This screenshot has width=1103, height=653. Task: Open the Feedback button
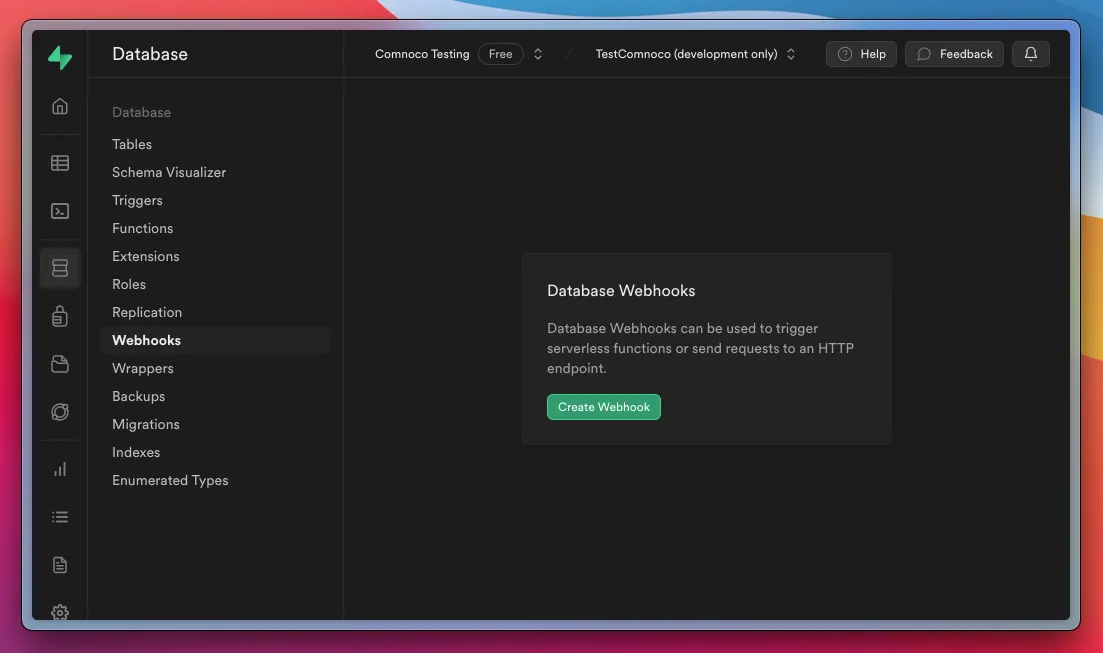pyautogui.click(x=954, y=54)
